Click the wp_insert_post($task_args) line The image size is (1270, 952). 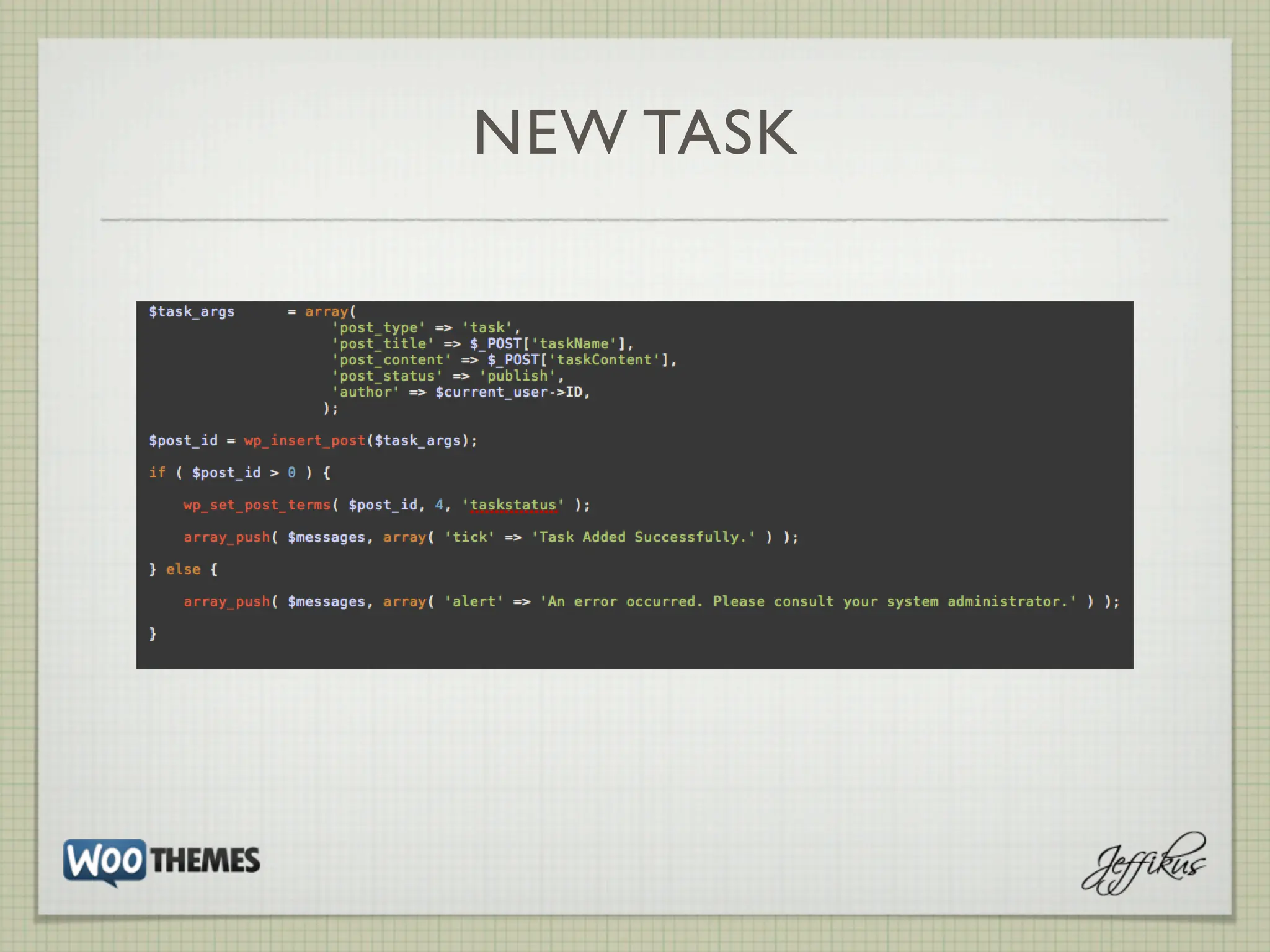(x=313, y=441)
